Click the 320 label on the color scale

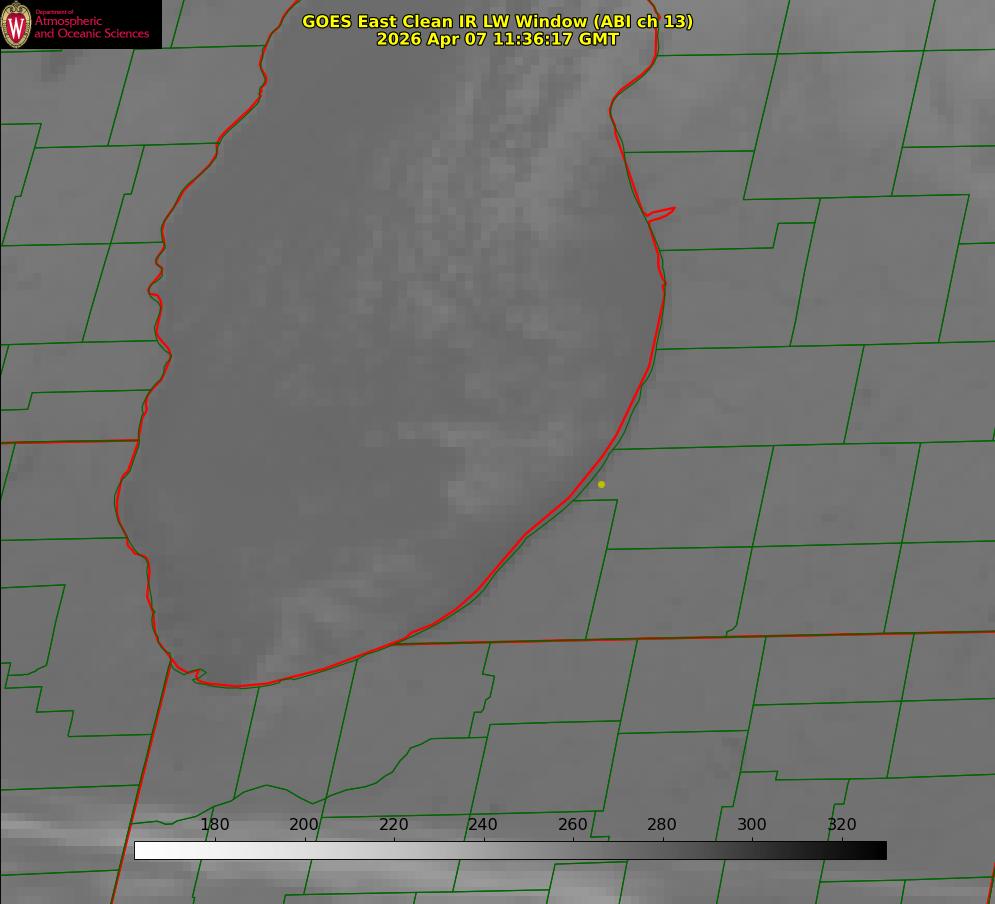point(842,824)
